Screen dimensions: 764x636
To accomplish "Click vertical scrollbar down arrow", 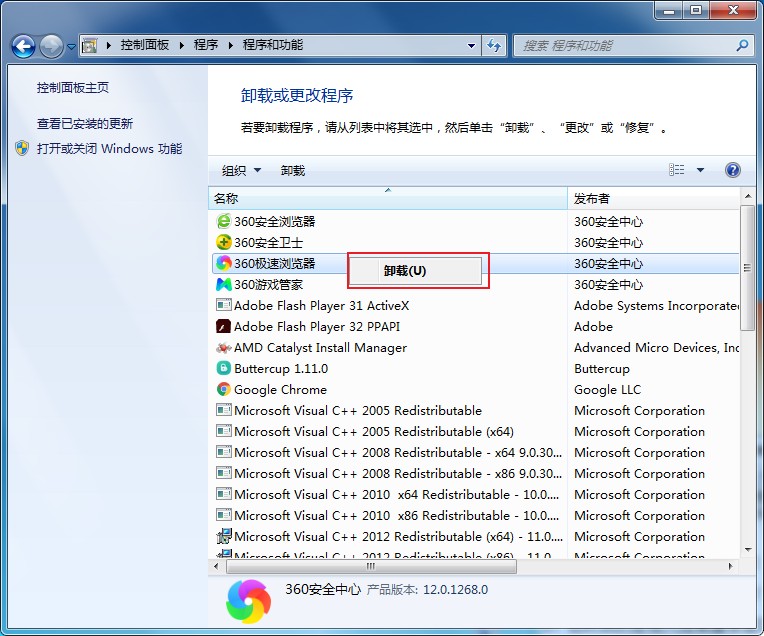I will [x=747, y=550].
